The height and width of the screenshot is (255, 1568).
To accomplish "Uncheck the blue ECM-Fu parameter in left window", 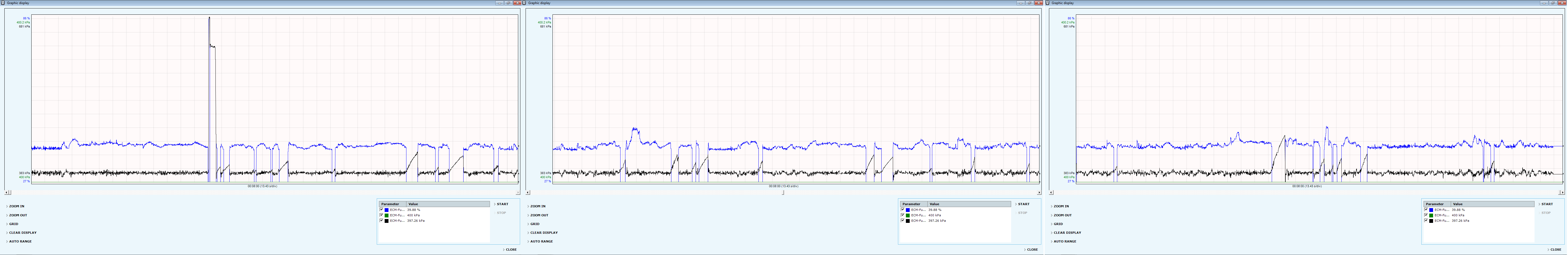I will click(382, 210).
